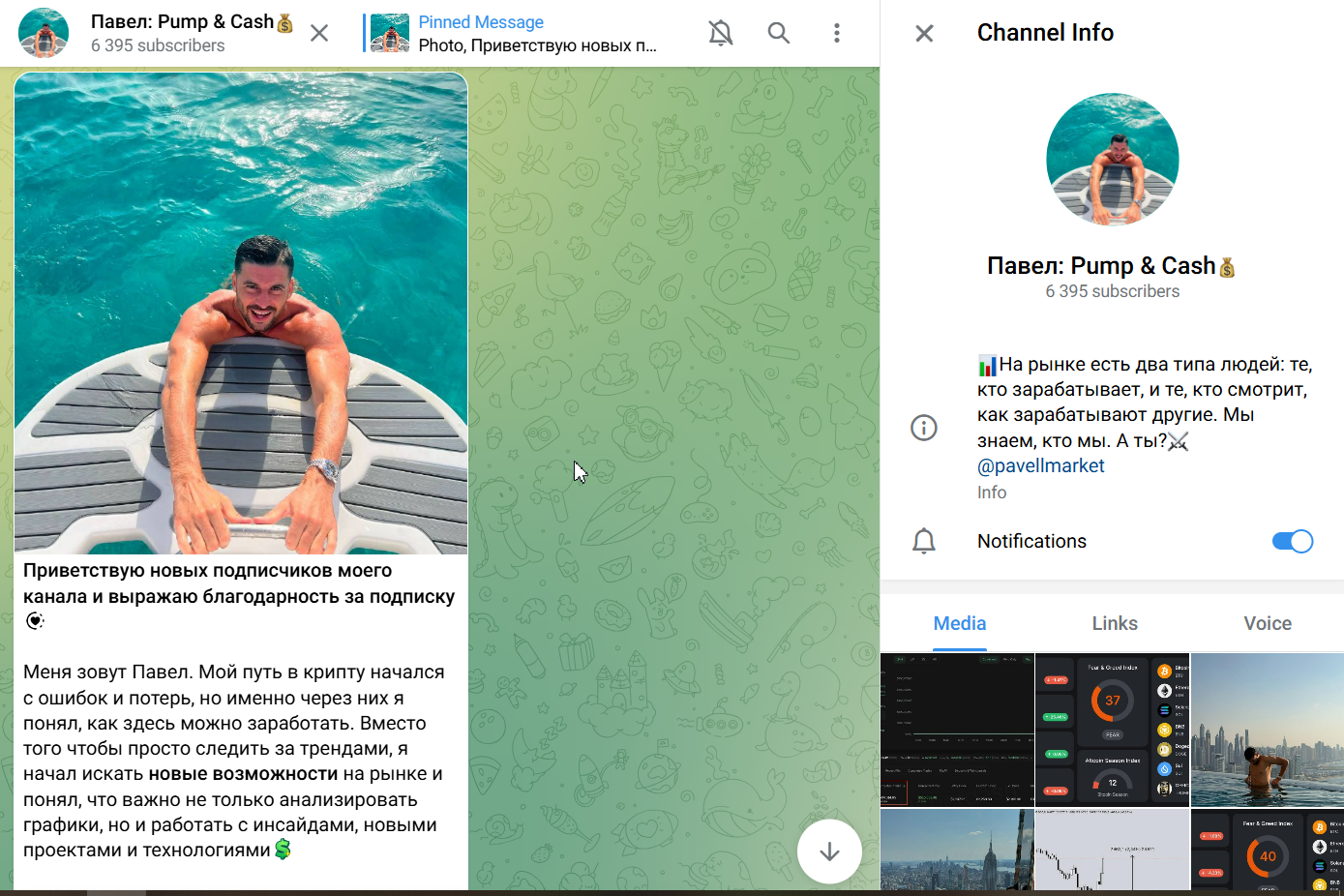Open the white price chart media thumbnail

tap(1113, 850)
